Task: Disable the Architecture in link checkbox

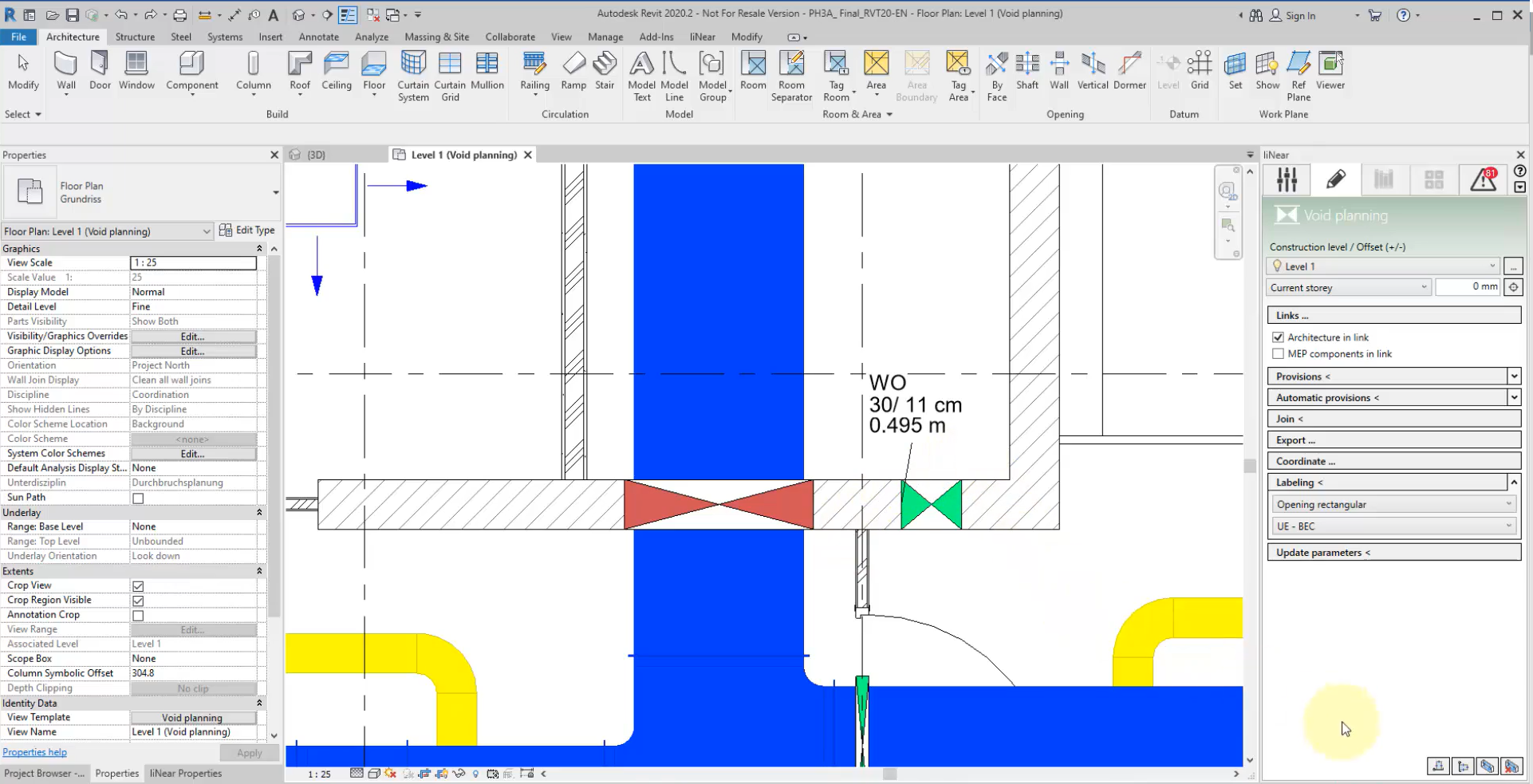Action: tap(1279, 337)
